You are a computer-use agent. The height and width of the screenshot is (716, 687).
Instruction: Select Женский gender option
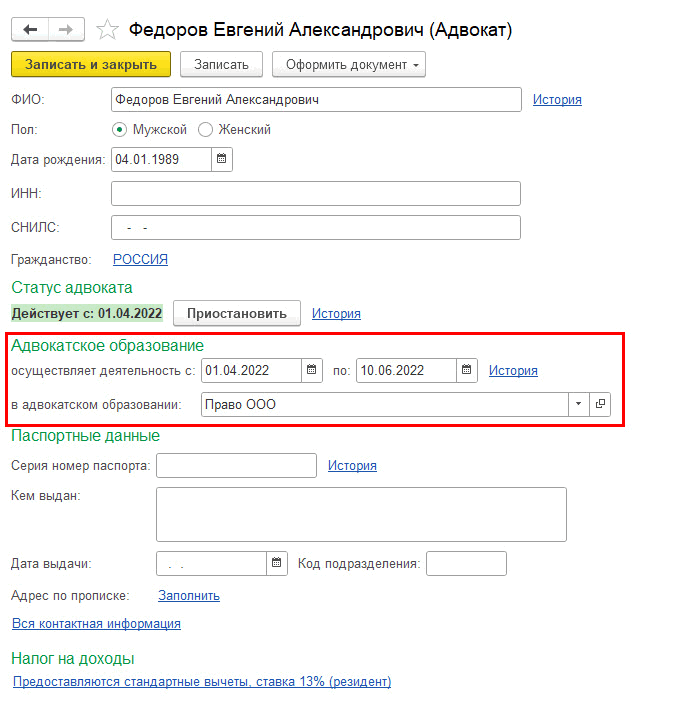coord(206,129)
